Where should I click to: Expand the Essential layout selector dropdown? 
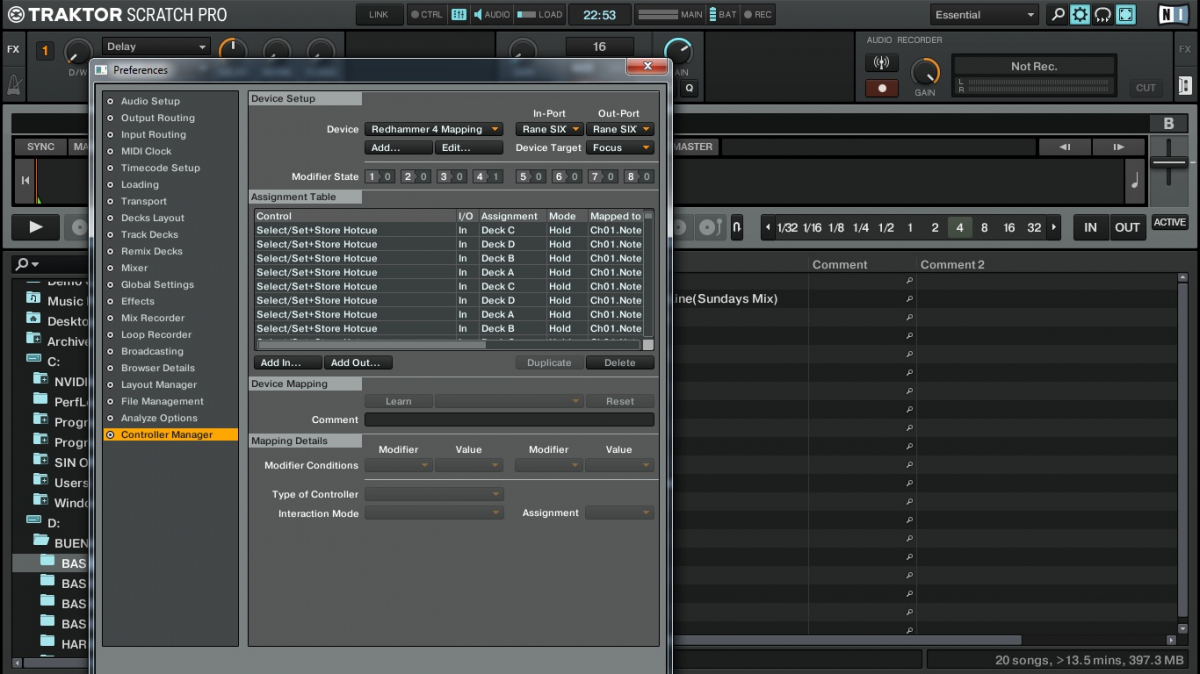(x=985, y=15)
